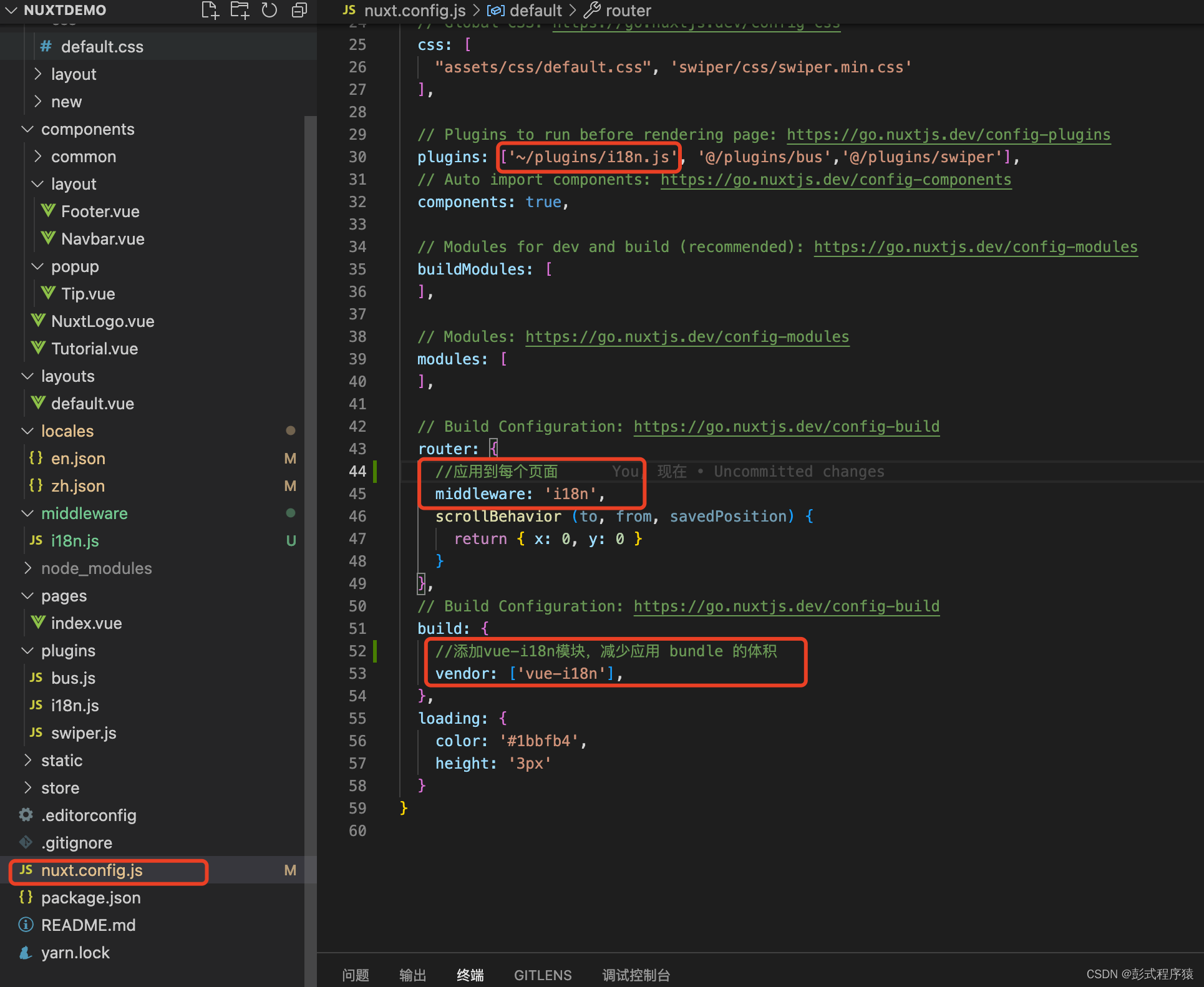Switch to the 输出 panel tab
The width and height of the screenshot is (1204, 987).
[x=412, y=975]
